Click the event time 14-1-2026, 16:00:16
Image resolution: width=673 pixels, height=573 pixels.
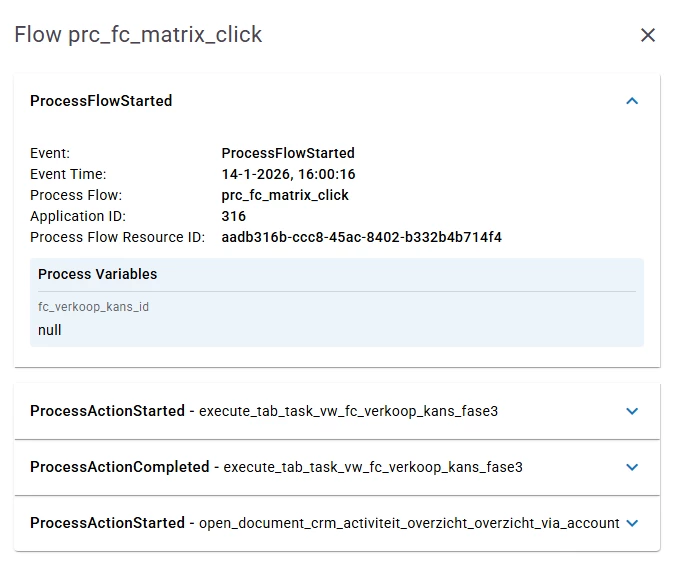pos(288,174)
